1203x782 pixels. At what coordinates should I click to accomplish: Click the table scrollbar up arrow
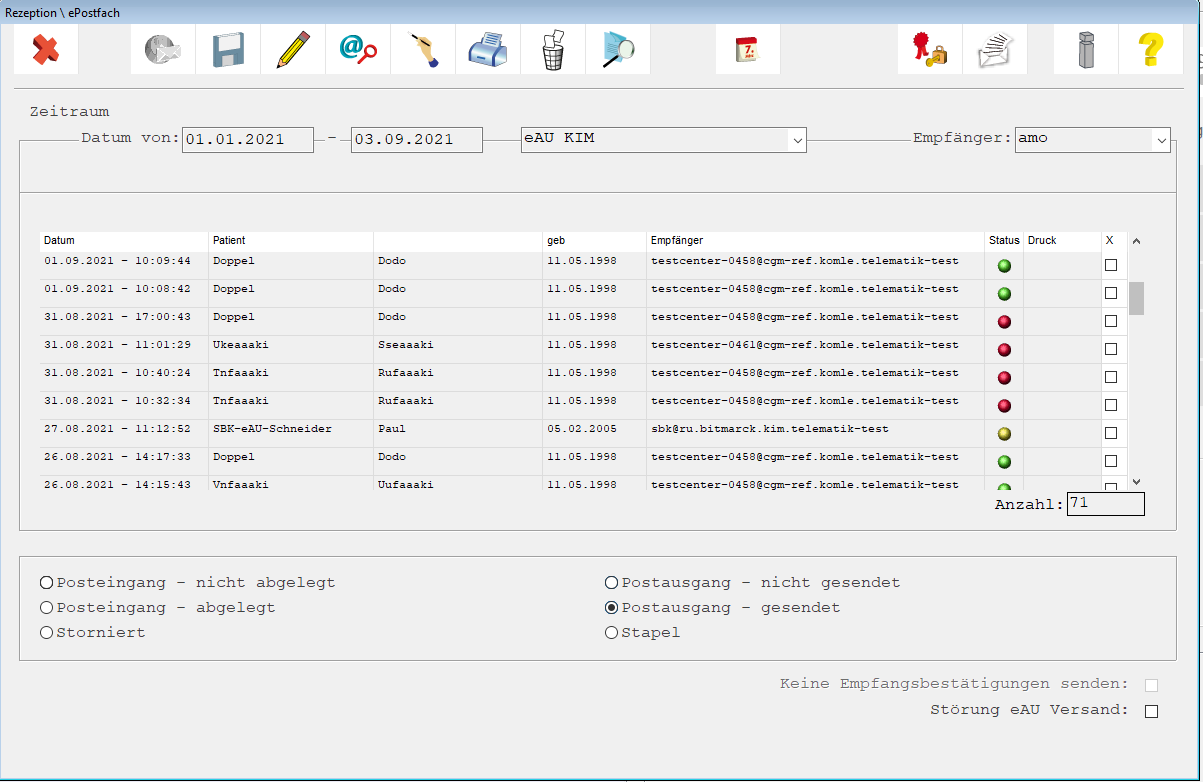point(1136,241)
